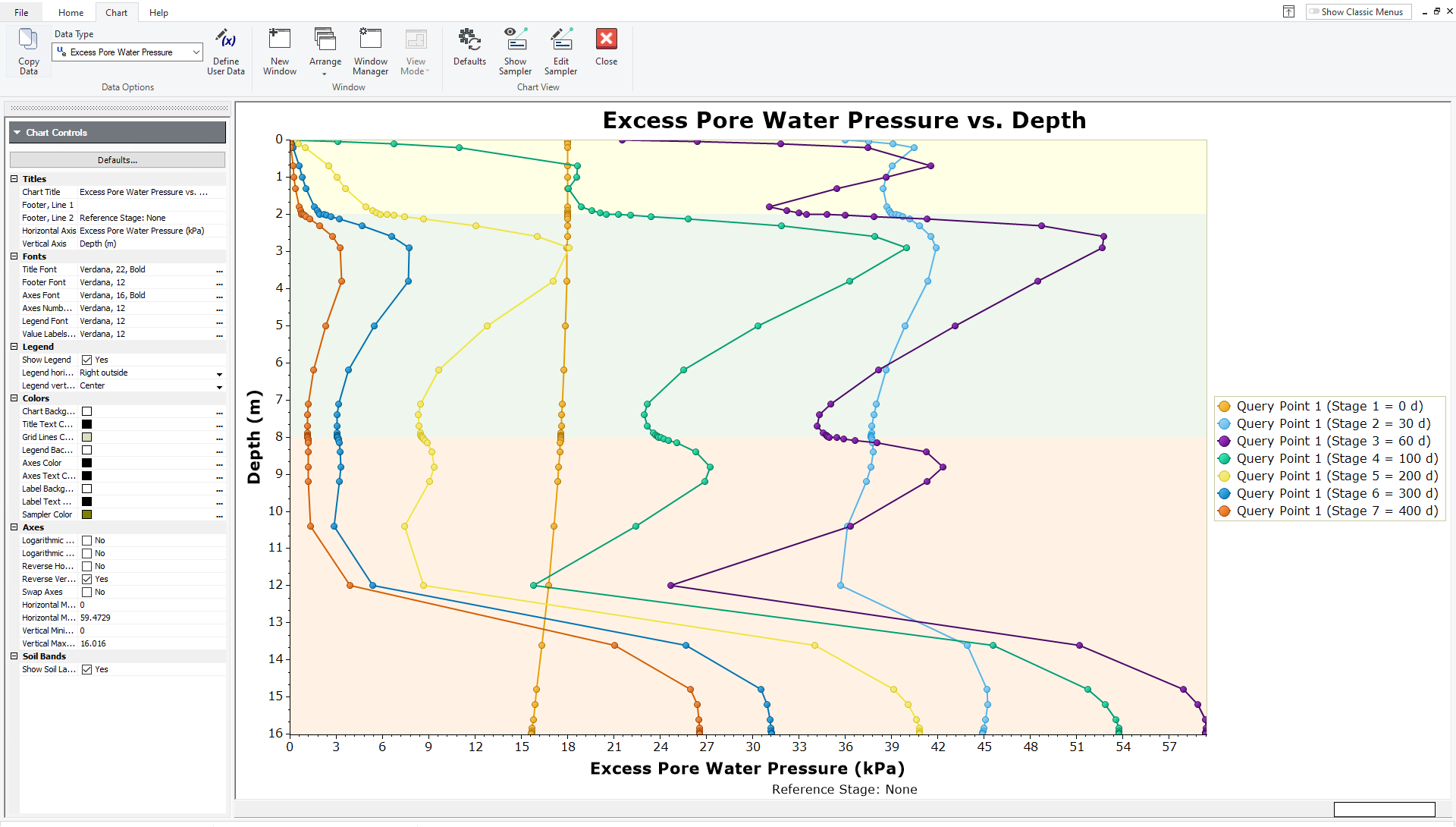Click the Defaults icon in Chart View
Screen dimensions: 1456x827
469,46
